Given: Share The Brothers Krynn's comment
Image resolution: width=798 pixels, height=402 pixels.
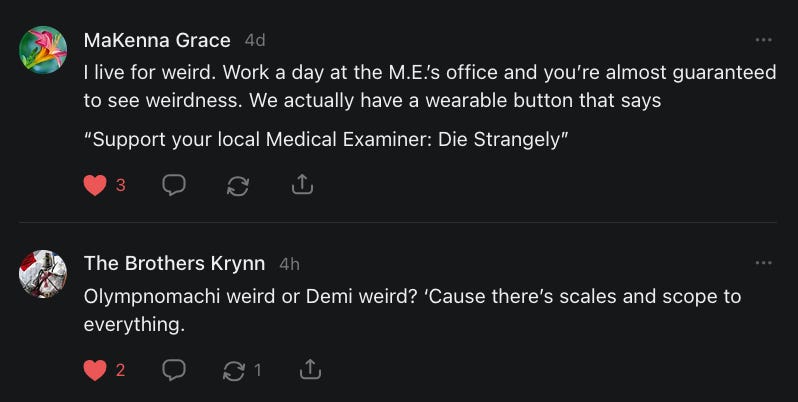Looking at the screenshot, I should point(310,370).
